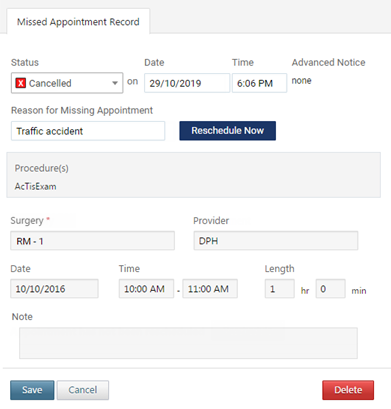This screenshot has width=391, height=409.
Task: Click the start time field 10:00 AM
Action: (x=146, y=289)
